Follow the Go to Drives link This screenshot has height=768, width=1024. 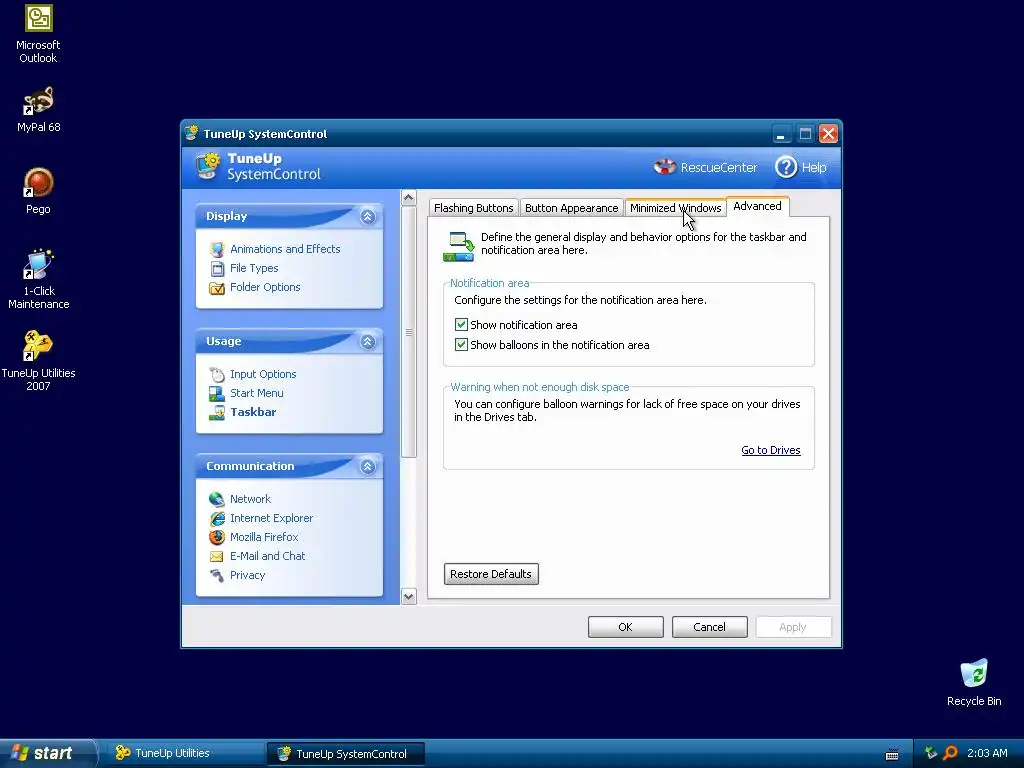[x=771, y=450]
